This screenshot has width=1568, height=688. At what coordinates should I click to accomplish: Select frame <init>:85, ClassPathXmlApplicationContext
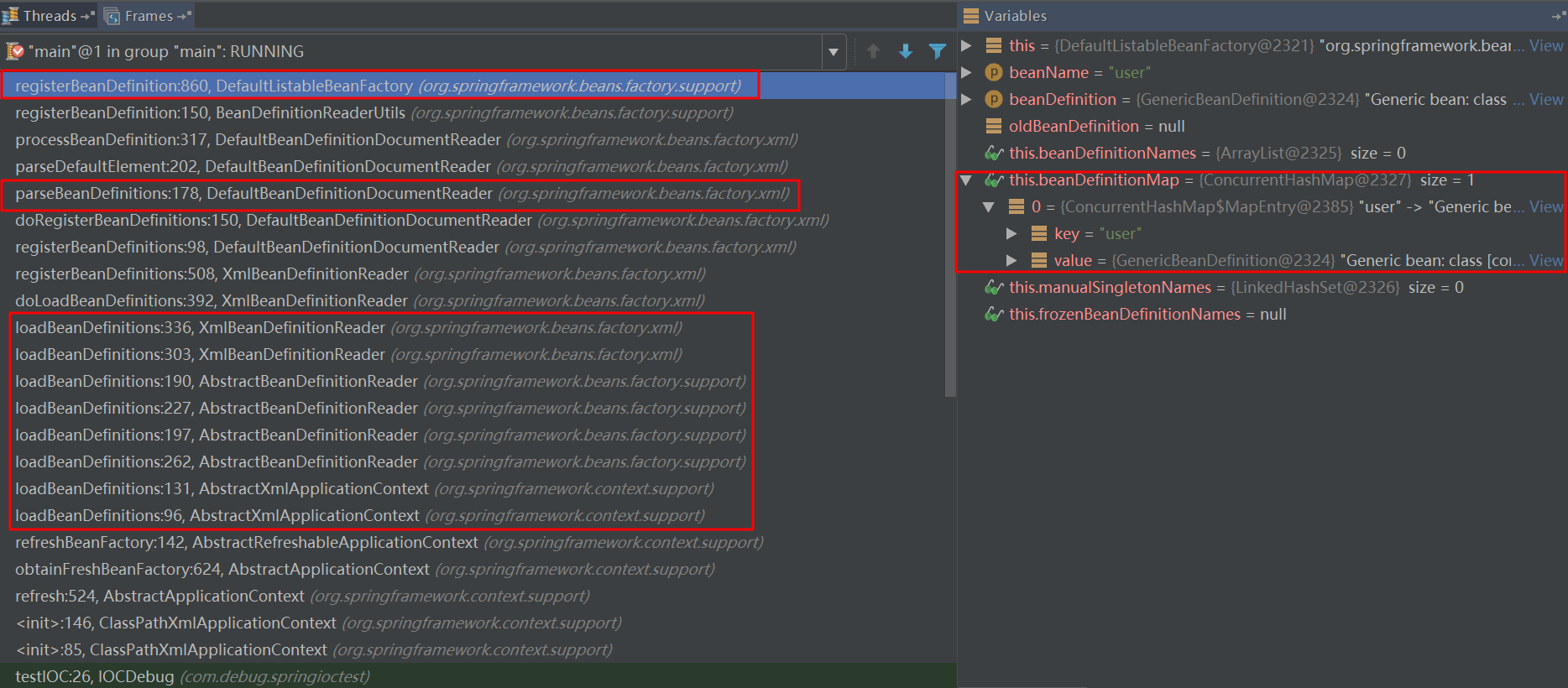[x=473, y=649]
